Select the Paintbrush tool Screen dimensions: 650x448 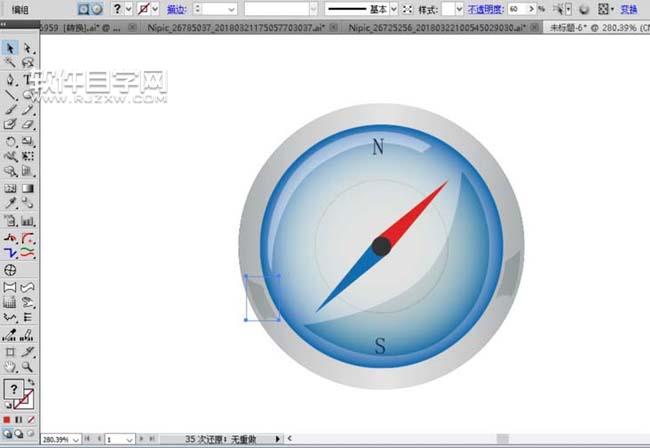pos(10,110)
